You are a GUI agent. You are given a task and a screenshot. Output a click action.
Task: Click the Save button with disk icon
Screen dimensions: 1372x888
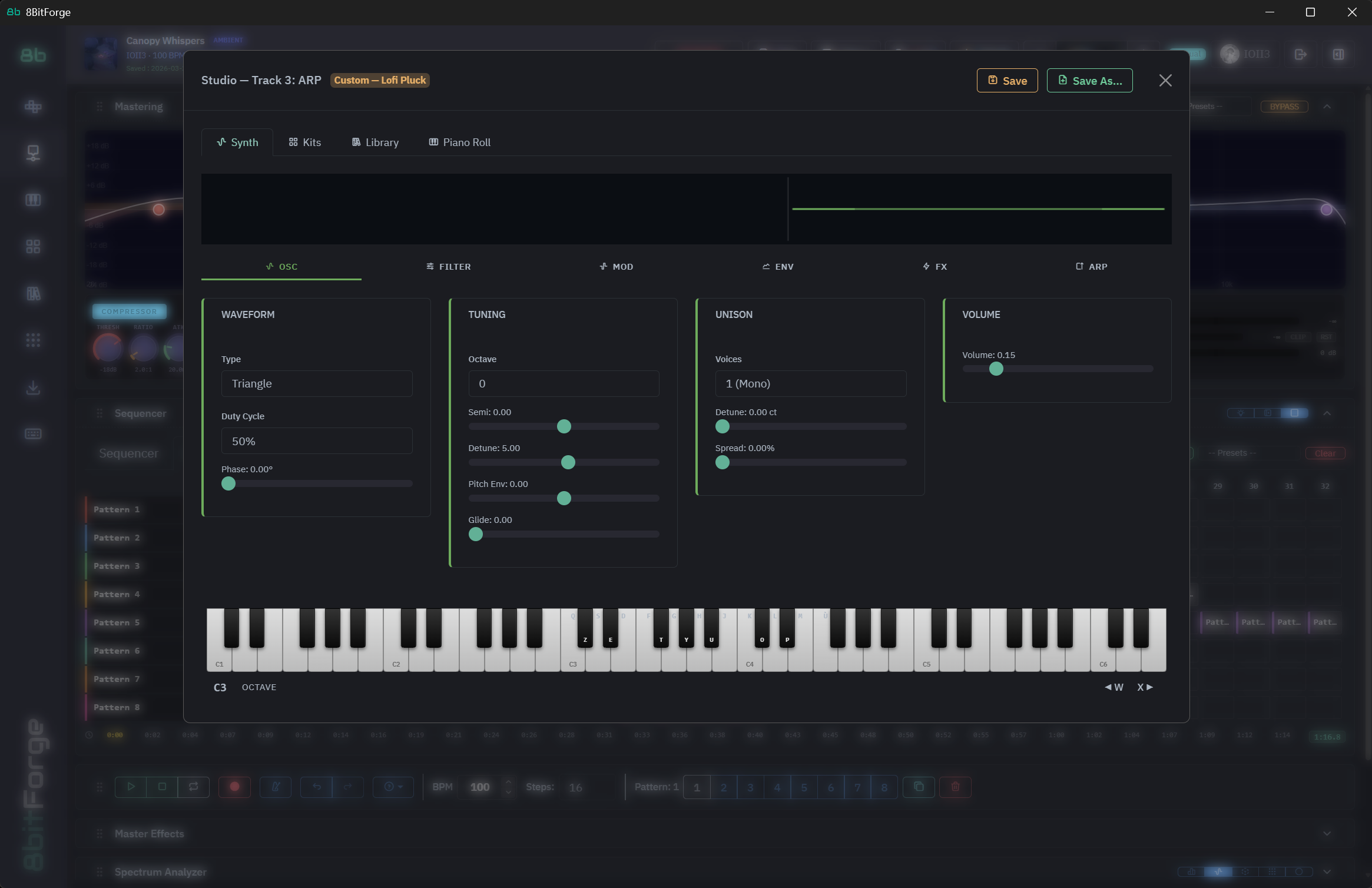tap(1007, 81)
